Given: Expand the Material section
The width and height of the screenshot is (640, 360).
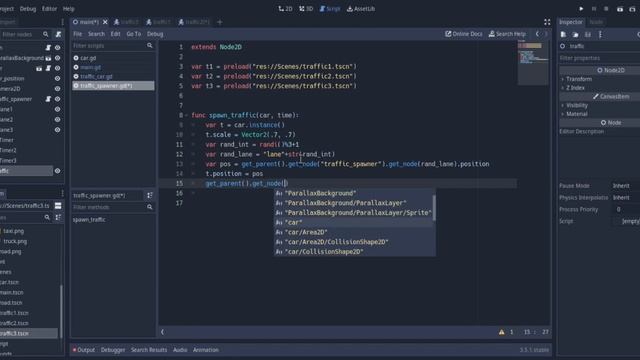Looking at the screenshot, I should click(600, 114).
